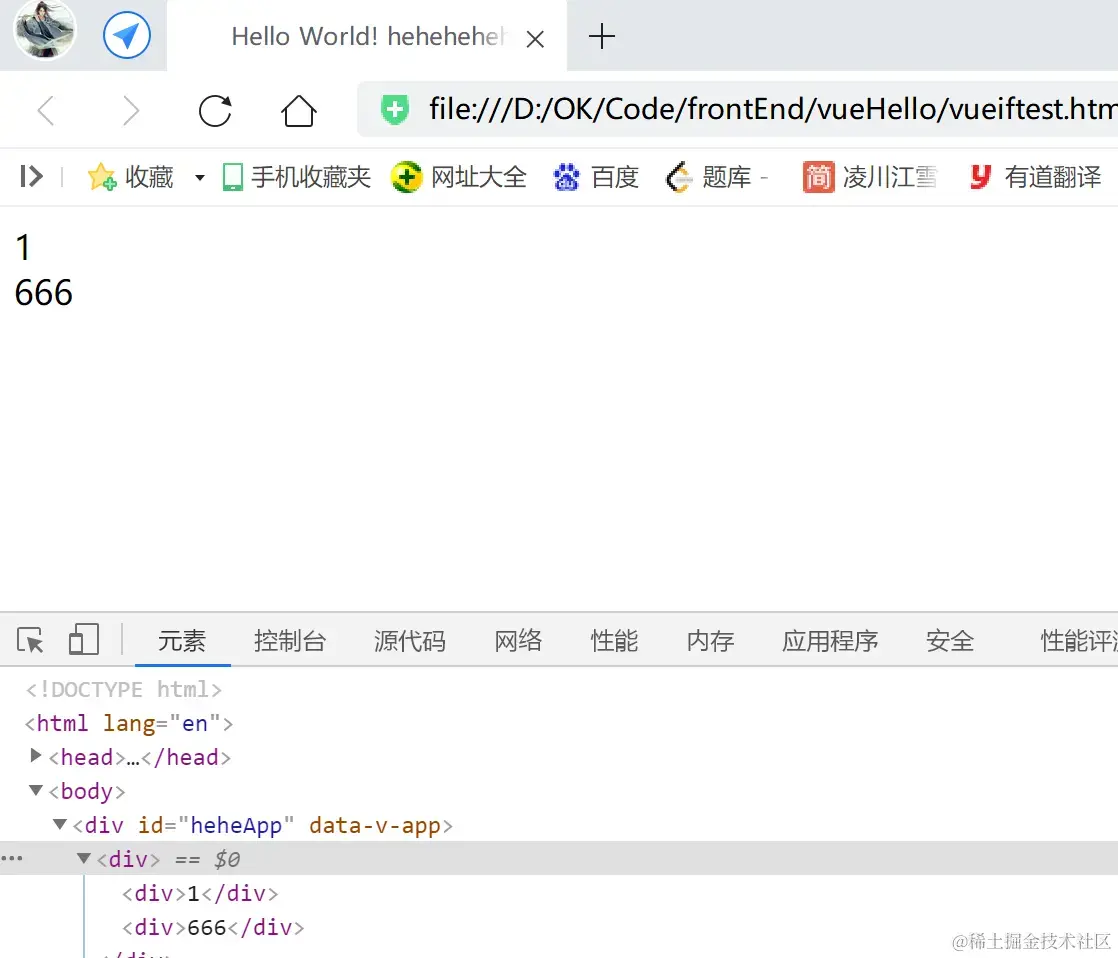Reload the page

click(x=215, y=111)
